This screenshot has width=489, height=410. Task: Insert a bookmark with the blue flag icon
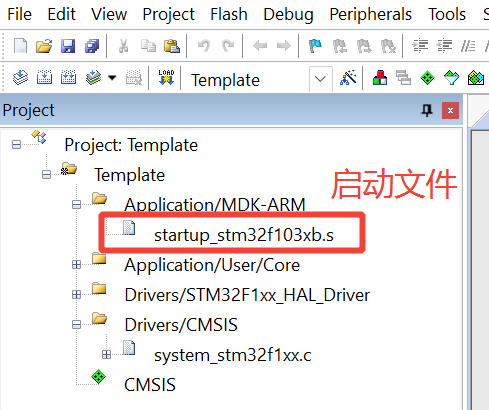tap(315, 46)
